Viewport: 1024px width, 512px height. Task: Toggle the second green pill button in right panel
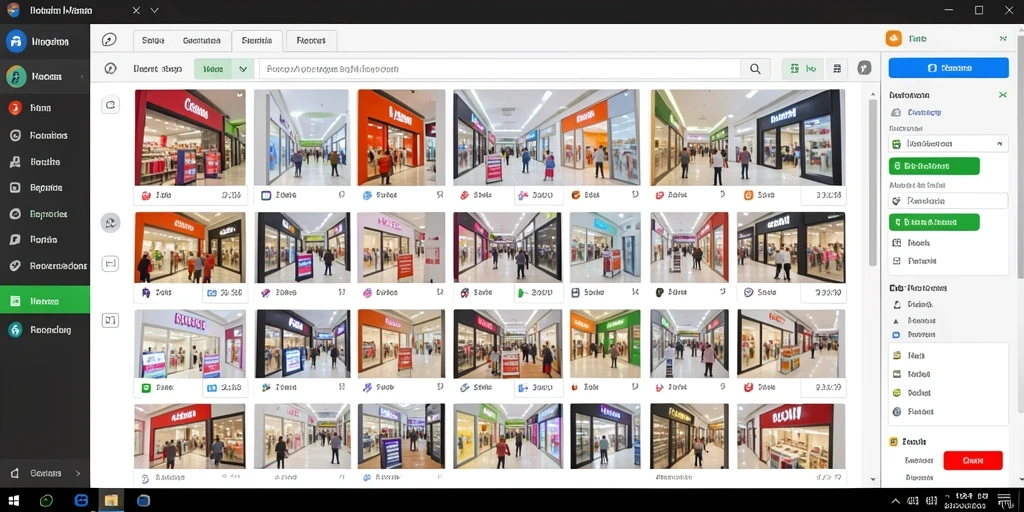[x=934, y=222]
